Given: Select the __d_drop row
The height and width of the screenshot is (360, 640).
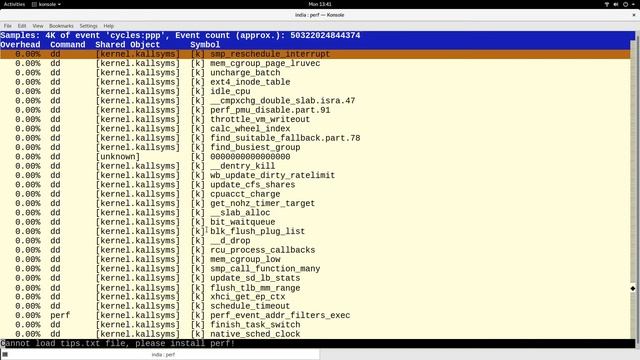Looking at the screenshot, I should (x=315, y=241).
